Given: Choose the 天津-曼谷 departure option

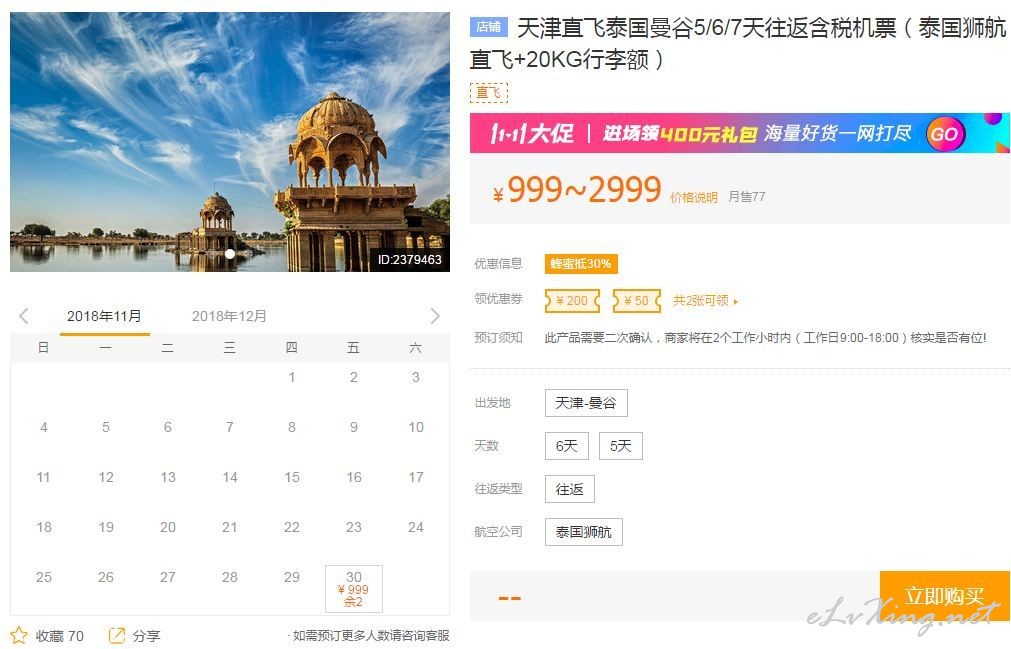Looking at the screenshot, I should pos(586,403).
